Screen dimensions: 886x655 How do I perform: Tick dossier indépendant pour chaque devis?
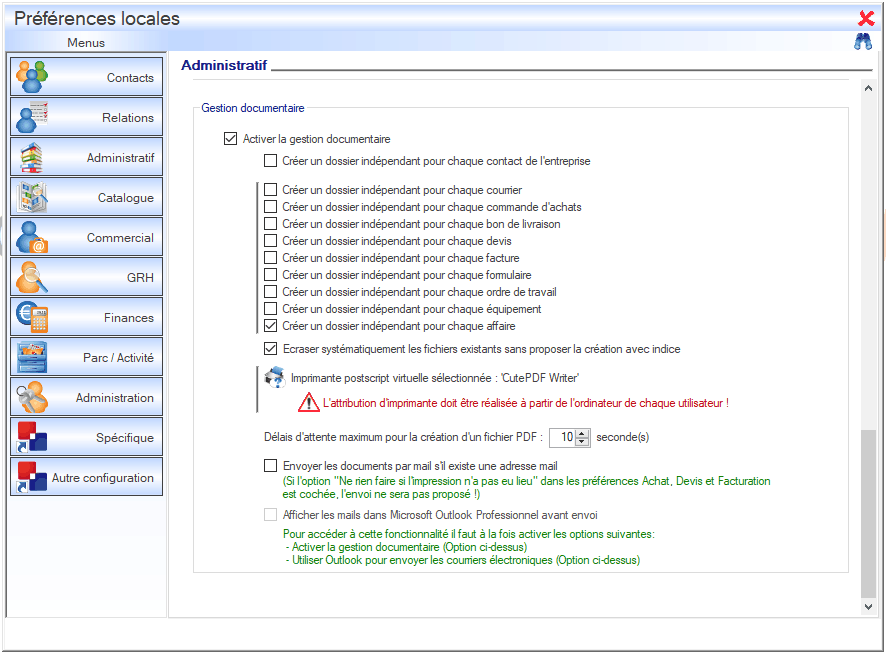(270, 241)
